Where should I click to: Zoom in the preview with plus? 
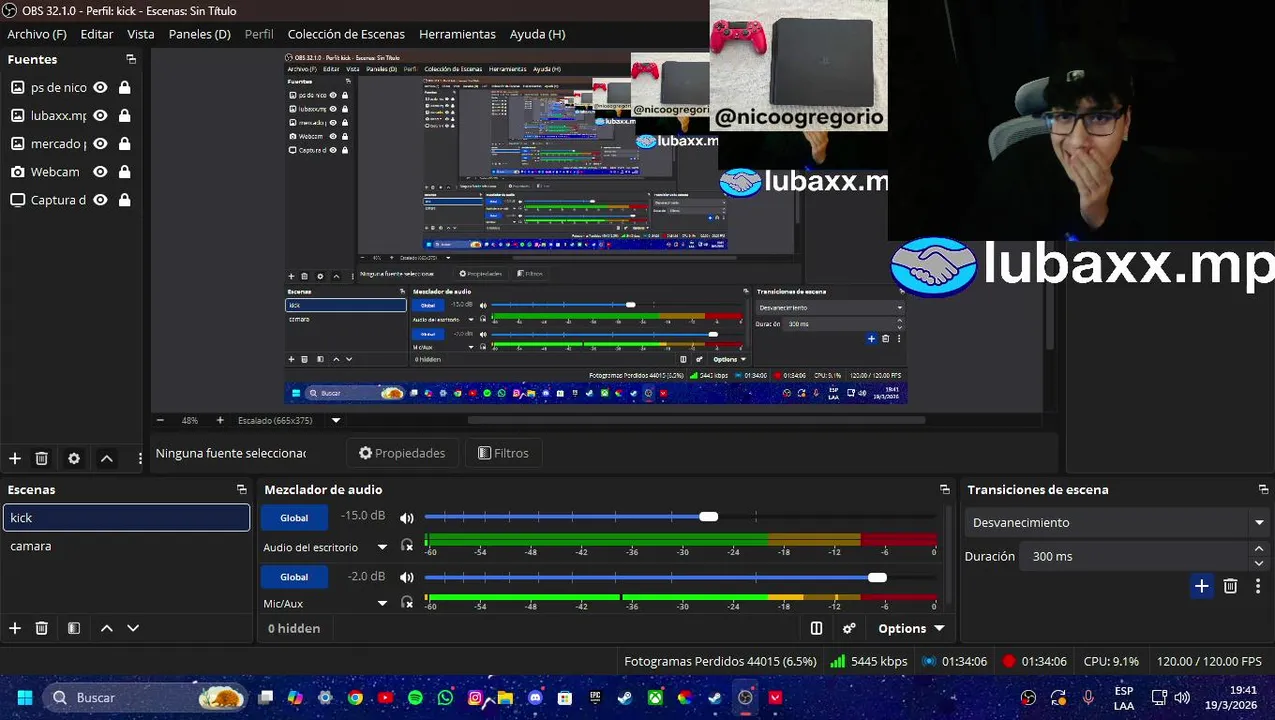pos(218,421)
